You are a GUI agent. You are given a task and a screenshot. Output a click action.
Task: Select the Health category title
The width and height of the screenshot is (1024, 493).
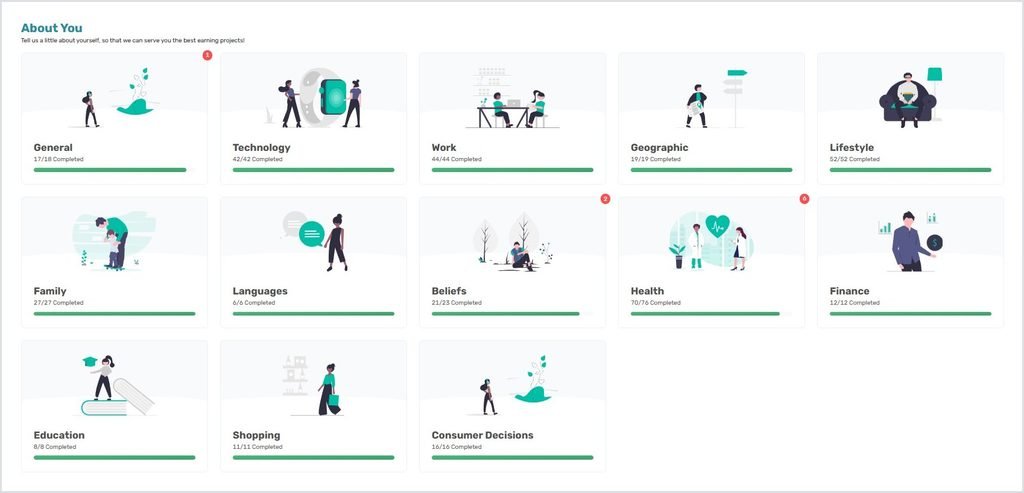[647, 291]
